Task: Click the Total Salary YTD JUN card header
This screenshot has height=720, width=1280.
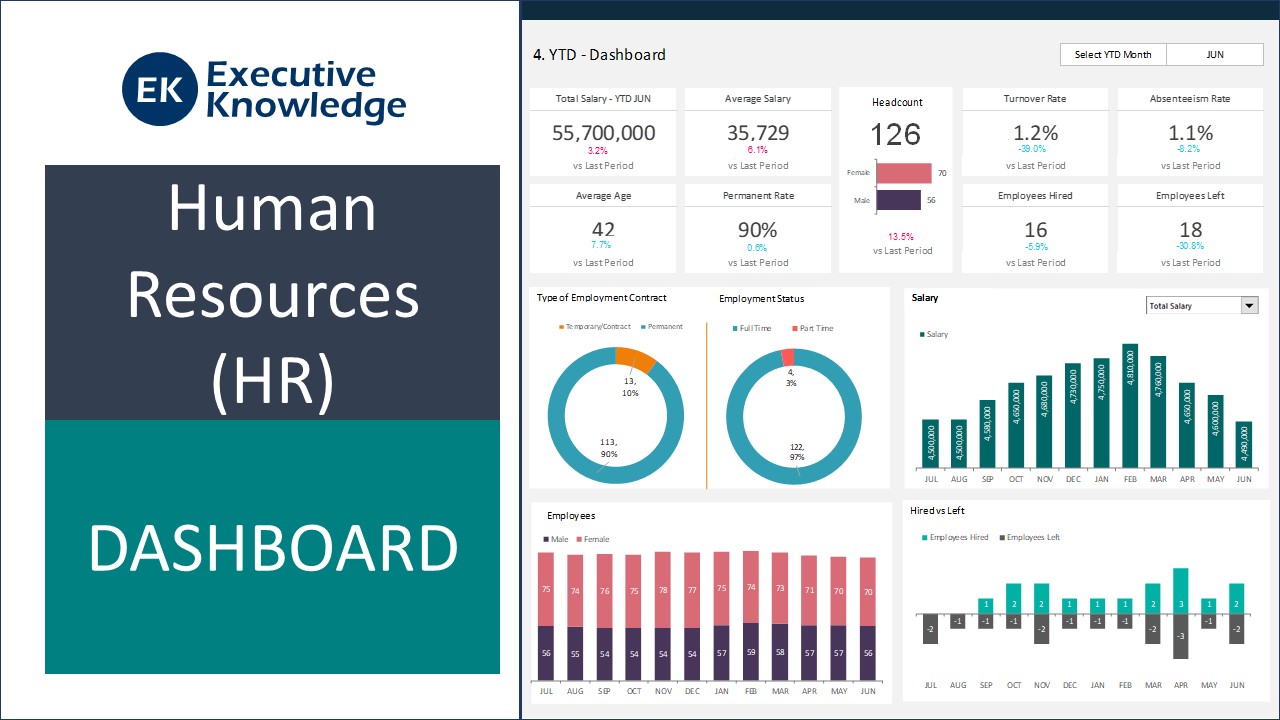Action: click(x=603, y=99)
